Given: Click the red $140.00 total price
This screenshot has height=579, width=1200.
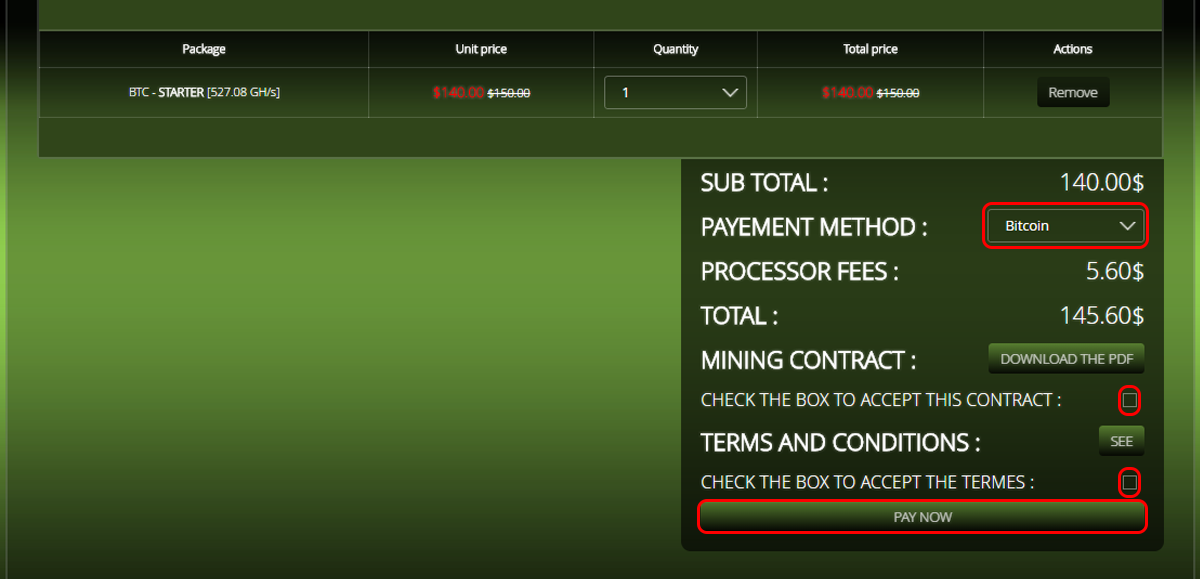Looking at the screenshot, I should (x=848, y=92).
